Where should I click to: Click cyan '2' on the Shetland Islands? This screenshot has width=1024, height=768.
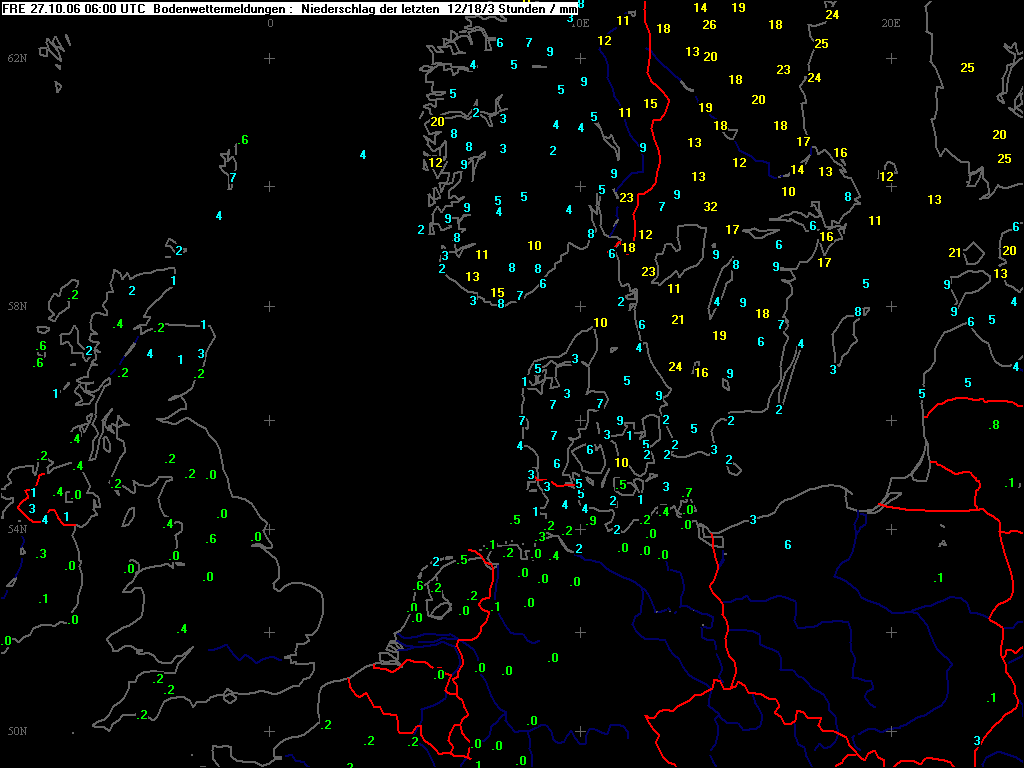[179, 251]
